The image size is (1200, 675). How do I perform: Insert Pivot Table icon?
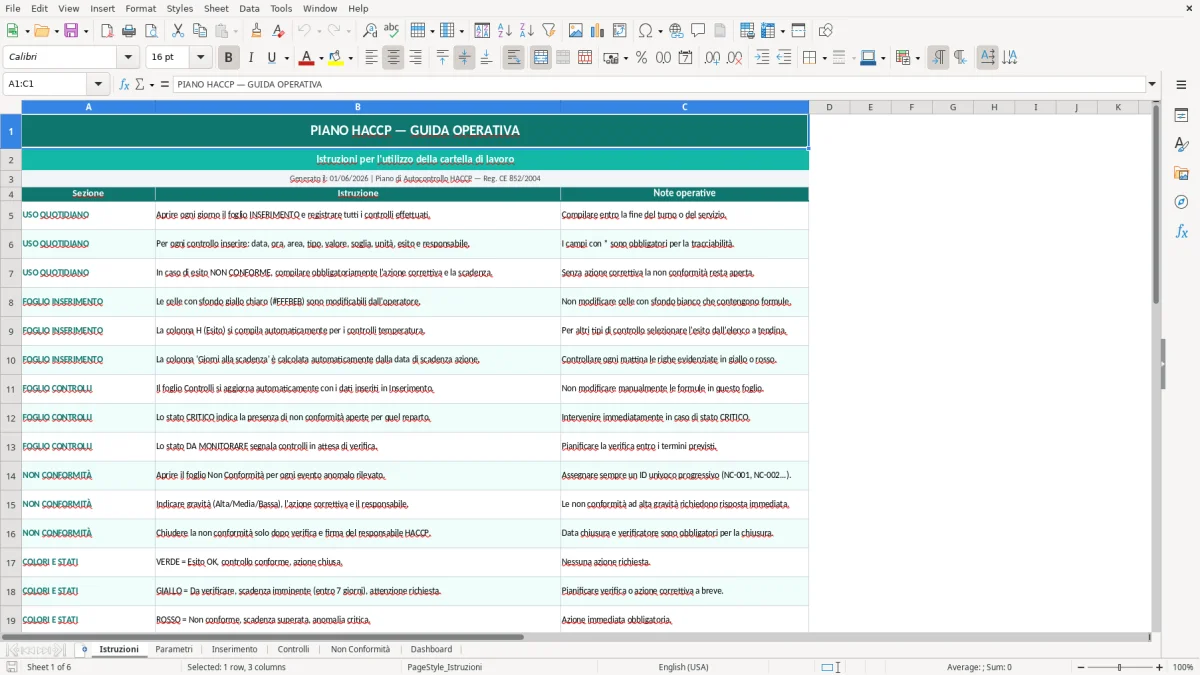point(620,31)
